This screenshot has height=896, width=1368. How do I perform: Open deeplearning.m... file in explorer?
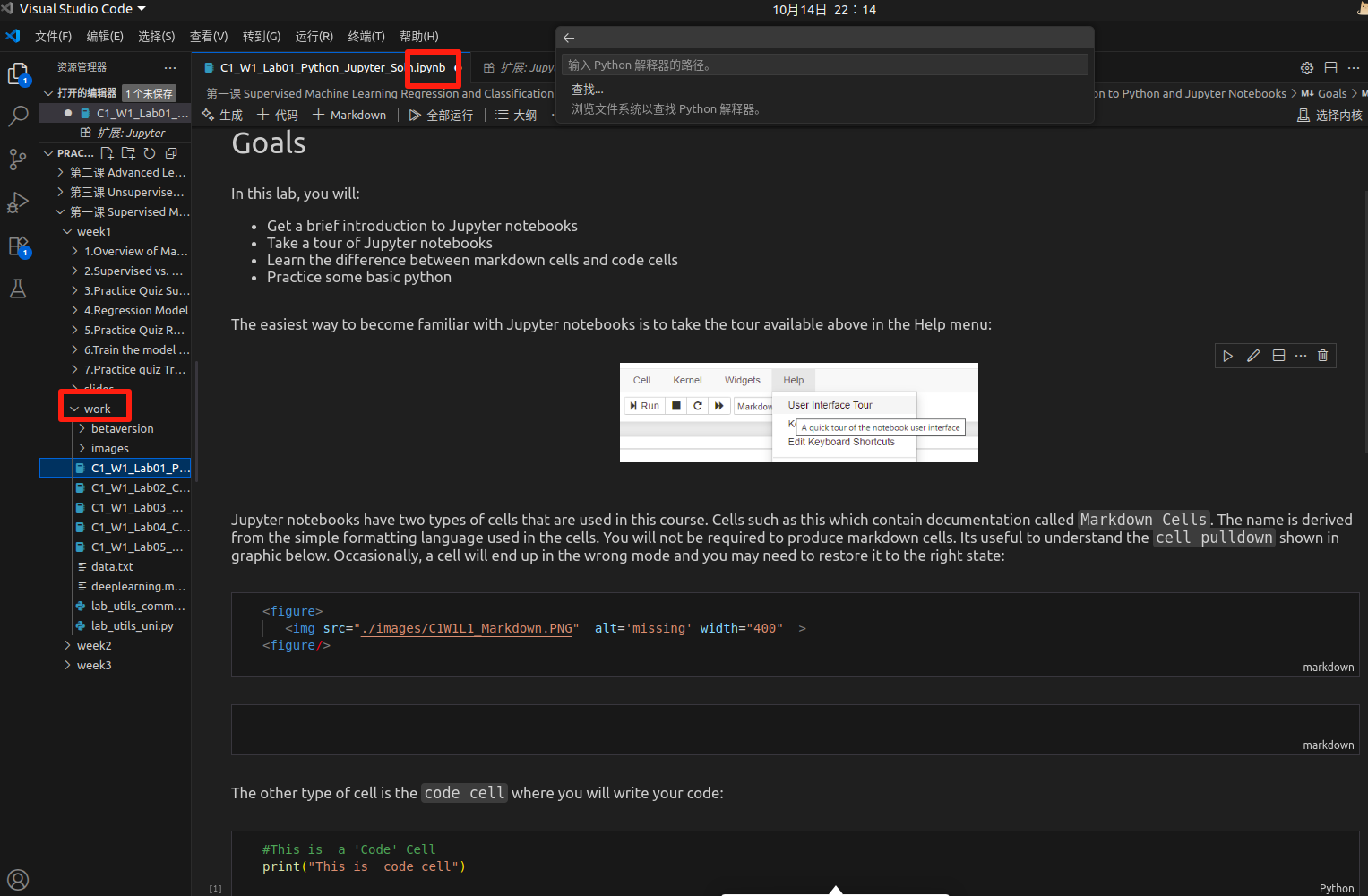click(x=133, y=586)
